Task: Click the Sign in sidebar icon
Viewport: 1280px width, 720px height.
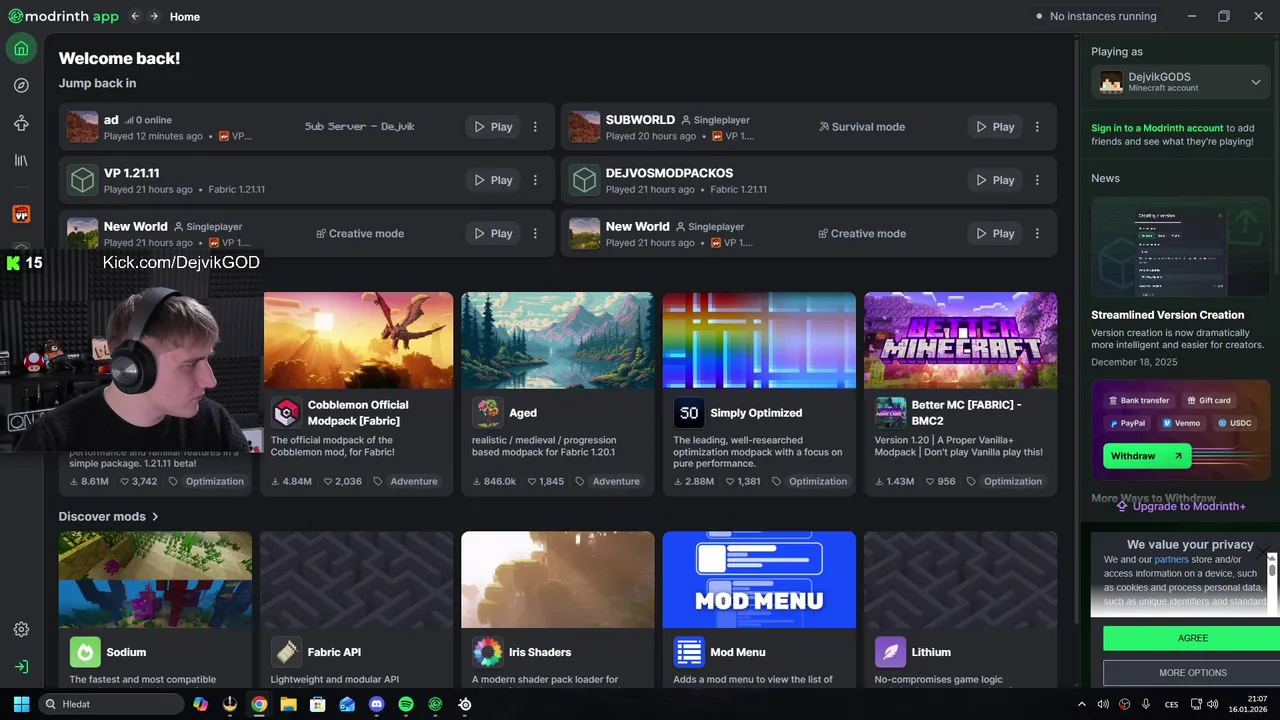Action: click(x=21, y=666)
